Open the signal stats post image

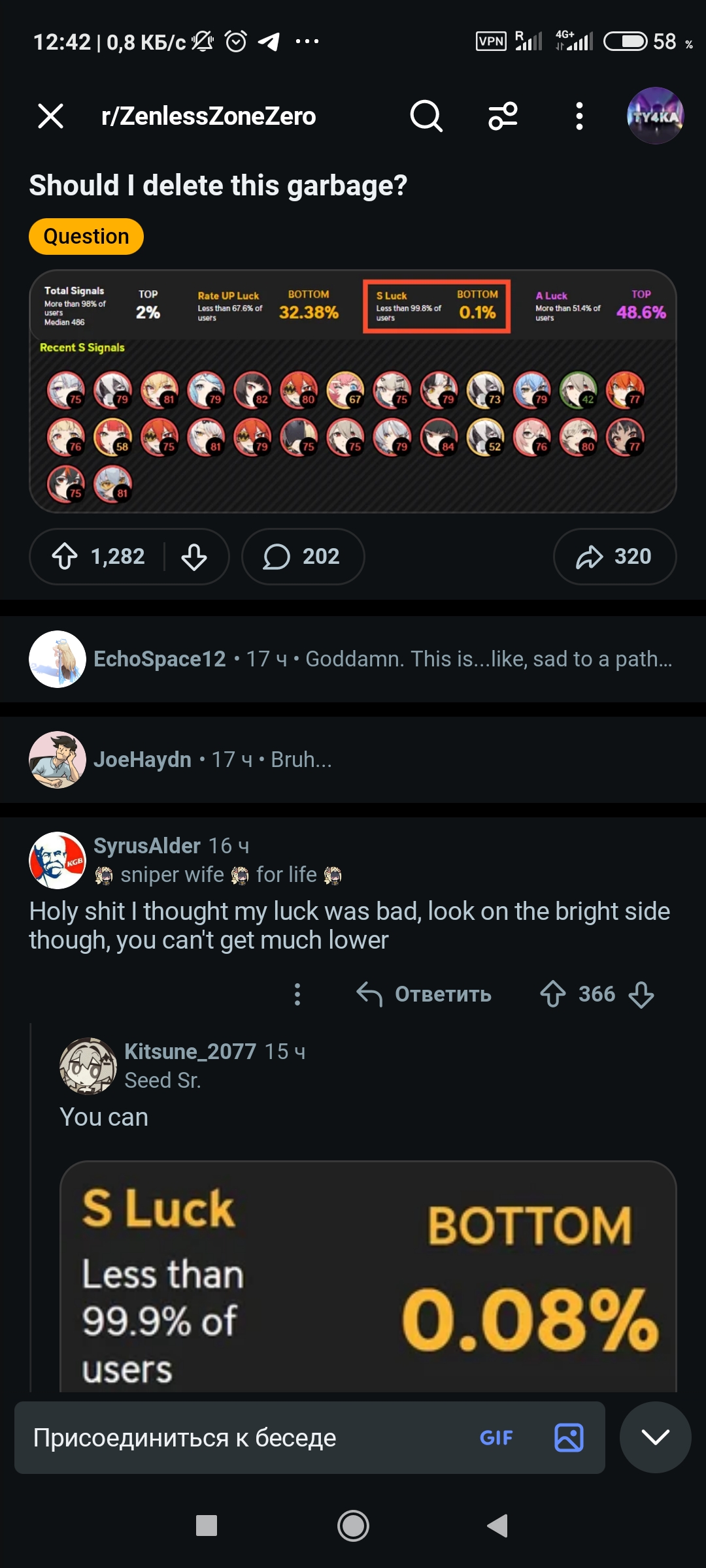point(353,391)
